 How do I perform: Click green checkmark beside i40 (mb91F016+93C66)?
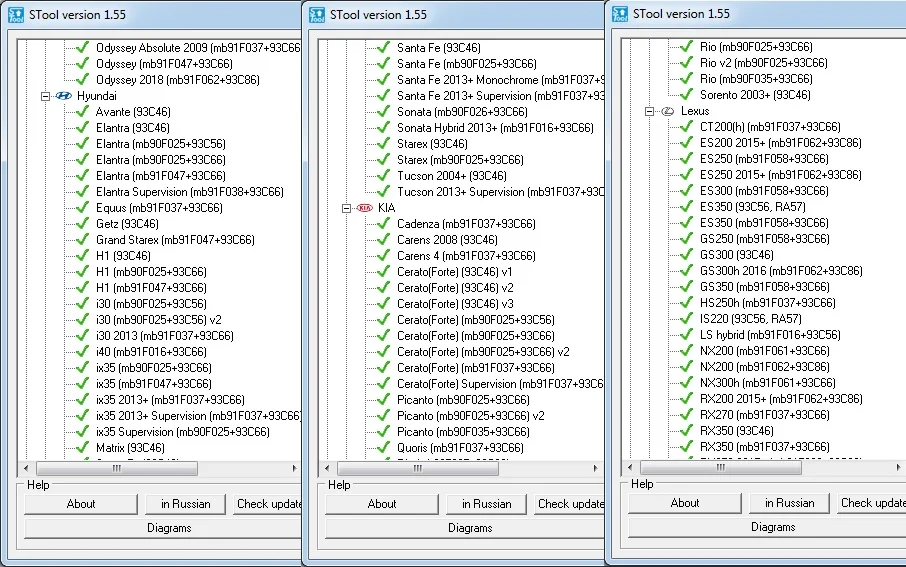click(83, 351)
